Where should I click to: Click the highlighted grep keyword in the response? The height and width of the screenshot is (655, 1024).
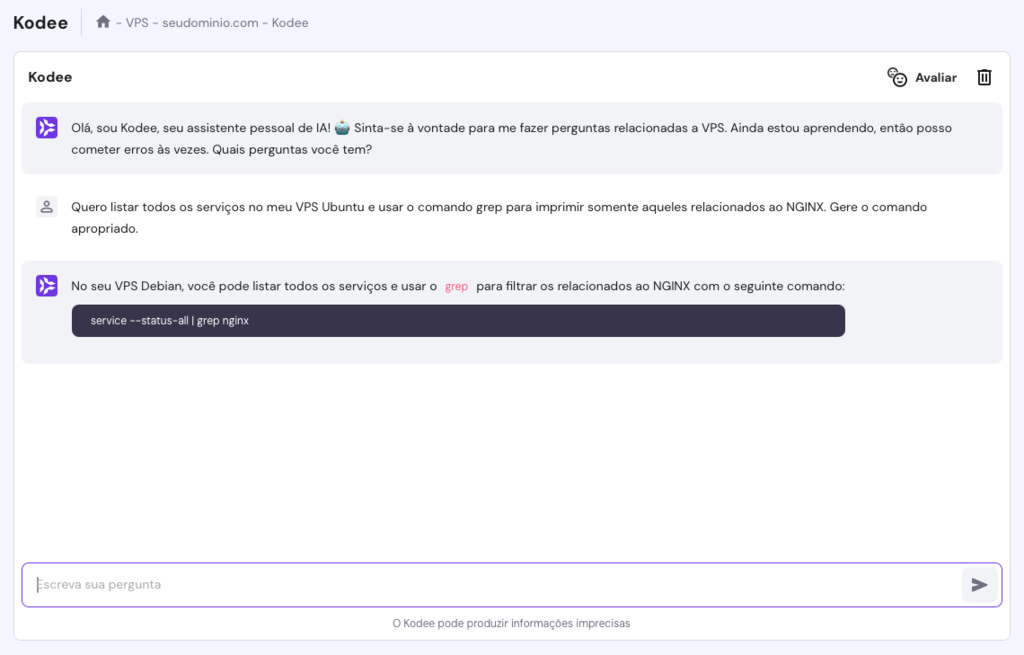click(456, 286)
